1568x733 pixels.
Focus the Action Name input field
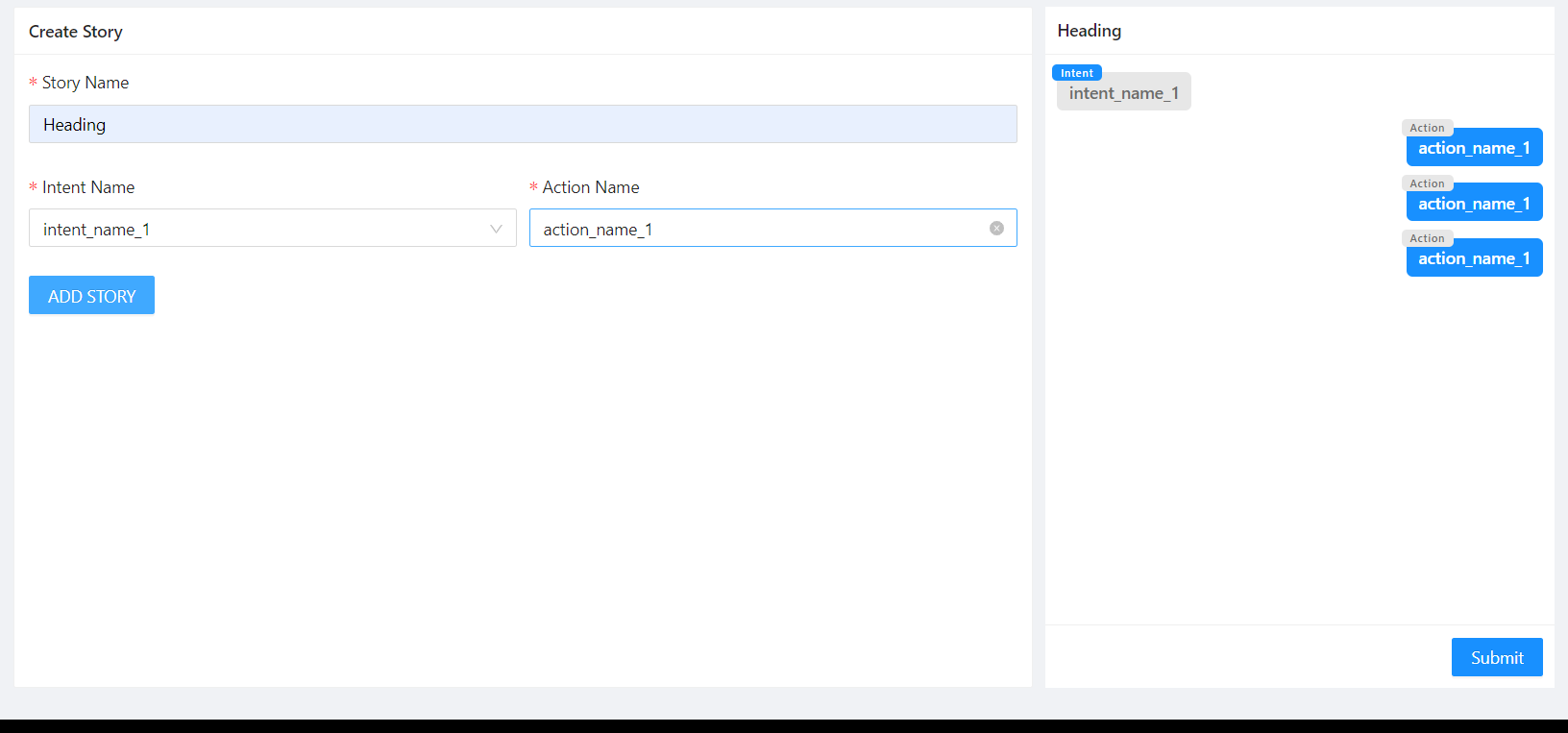pos(772,229)
